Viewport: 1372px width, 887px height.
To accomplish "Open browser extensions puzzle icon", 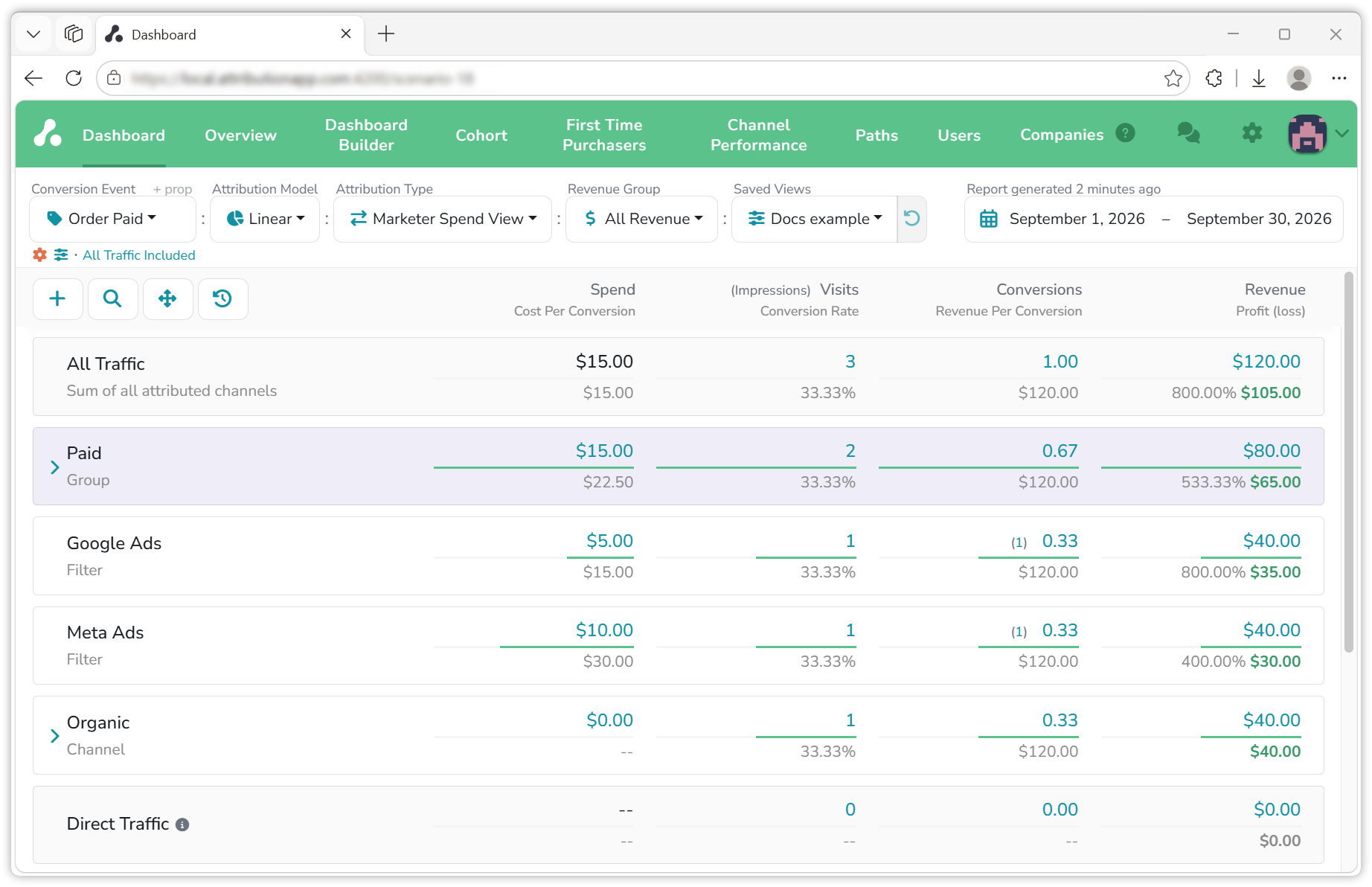I will click(x=1214, y=78).
